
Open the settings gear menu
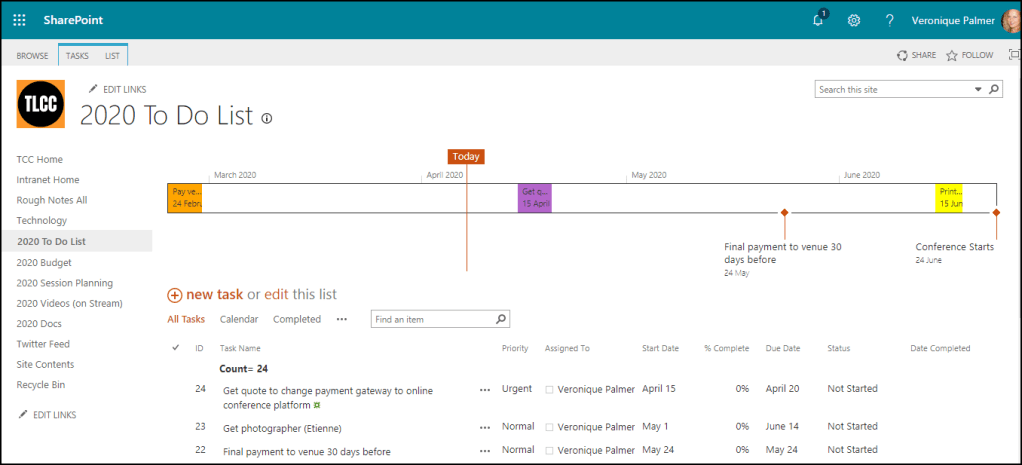pyautogui.click(x=854, y=20)
